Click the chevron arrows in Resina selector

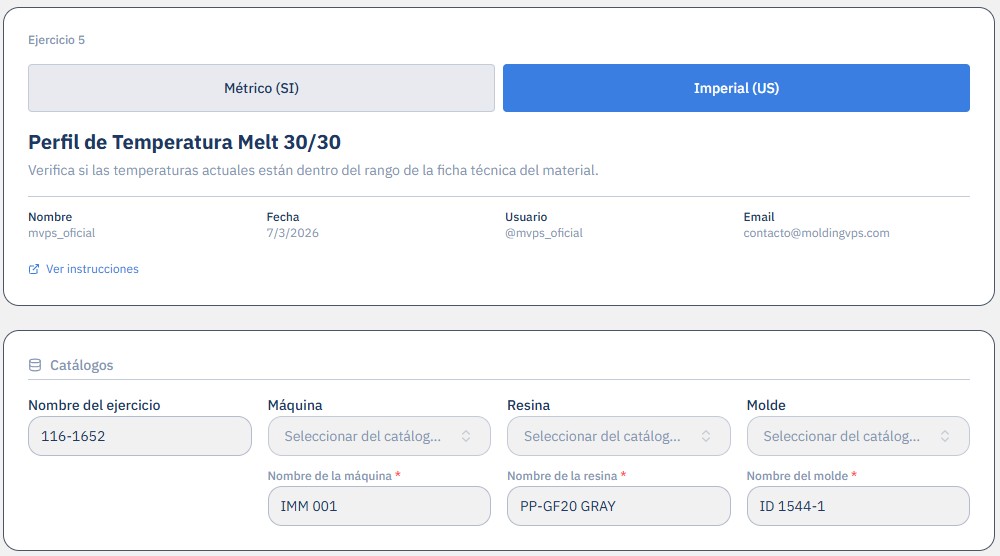click(706, 436)
